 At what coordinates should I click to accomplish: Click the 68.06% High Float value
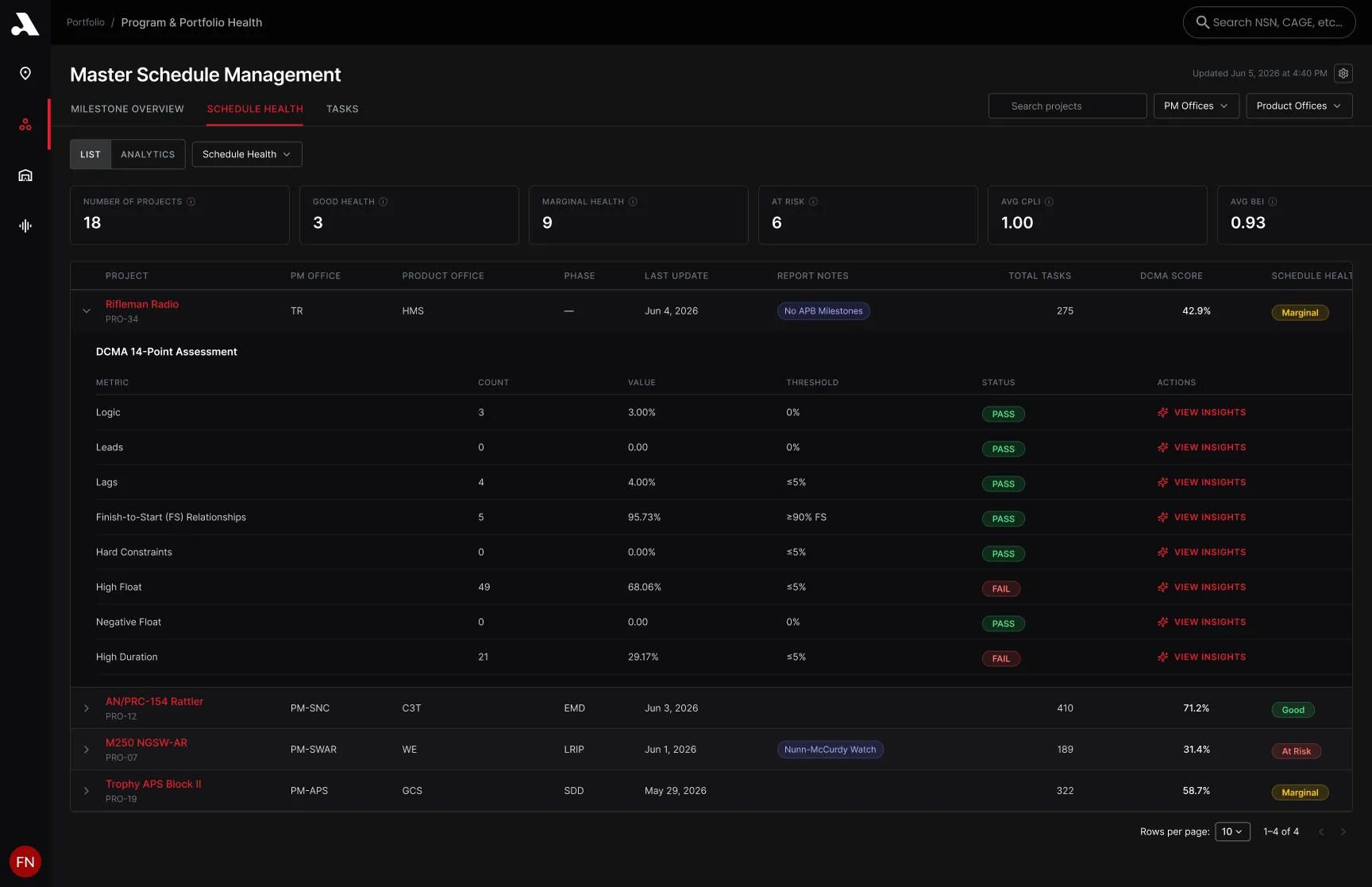click(x=645, y=587)
